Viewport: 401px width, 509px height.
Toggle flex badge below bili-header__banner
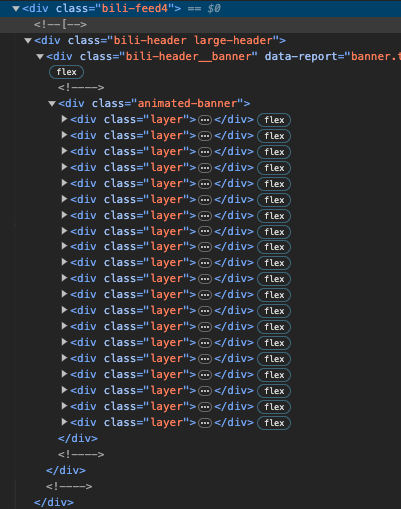(66, 72)
